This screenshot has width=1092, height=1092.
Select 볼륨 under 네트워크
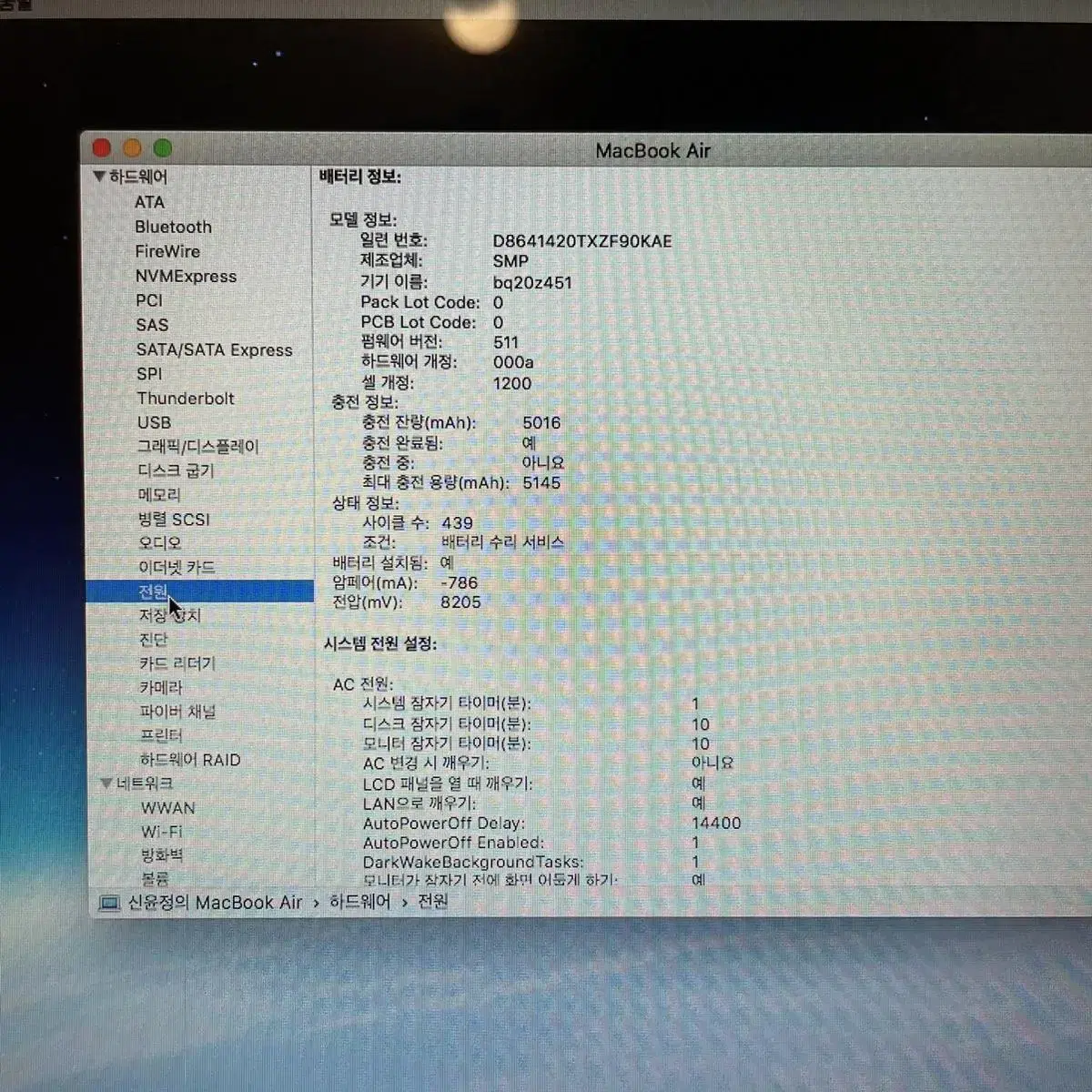155,879
